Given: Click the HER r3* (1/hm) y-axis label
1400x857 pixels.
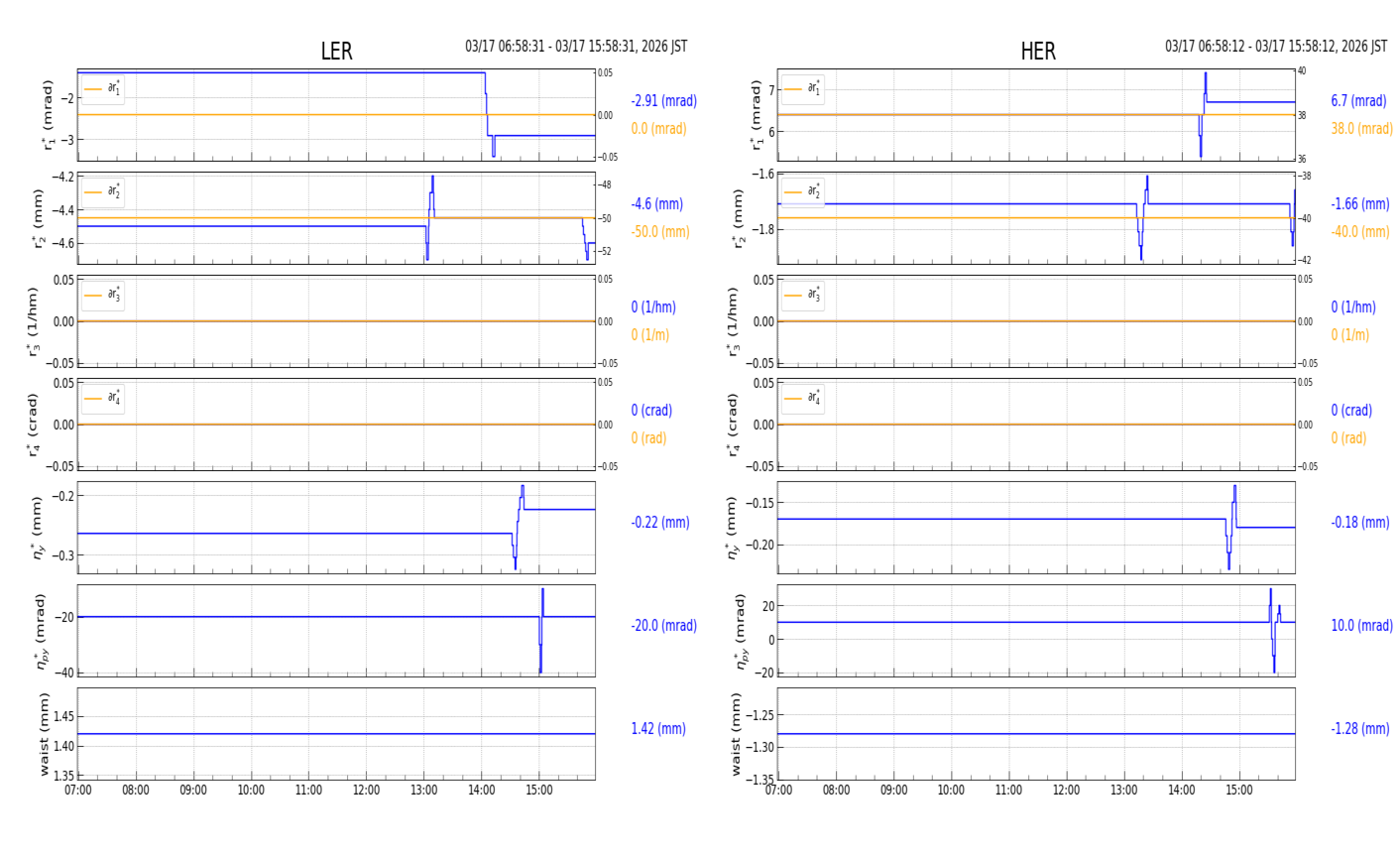Looking at the screenshot, I should click(733, 321).
